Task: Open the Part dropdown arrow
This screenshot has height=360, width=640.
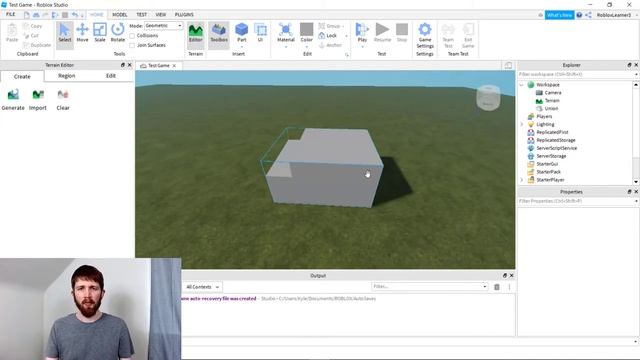Action: (242, 47)
